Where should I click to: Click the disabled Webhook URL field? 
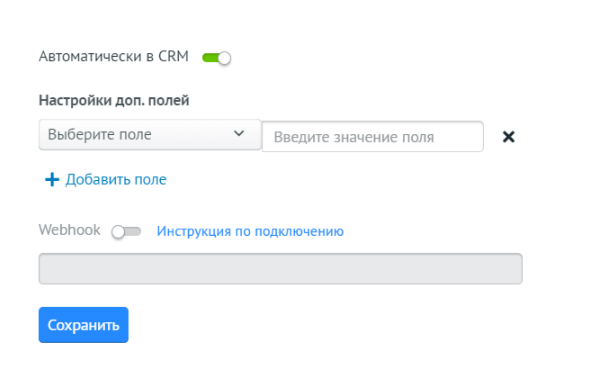click(280, 269)
